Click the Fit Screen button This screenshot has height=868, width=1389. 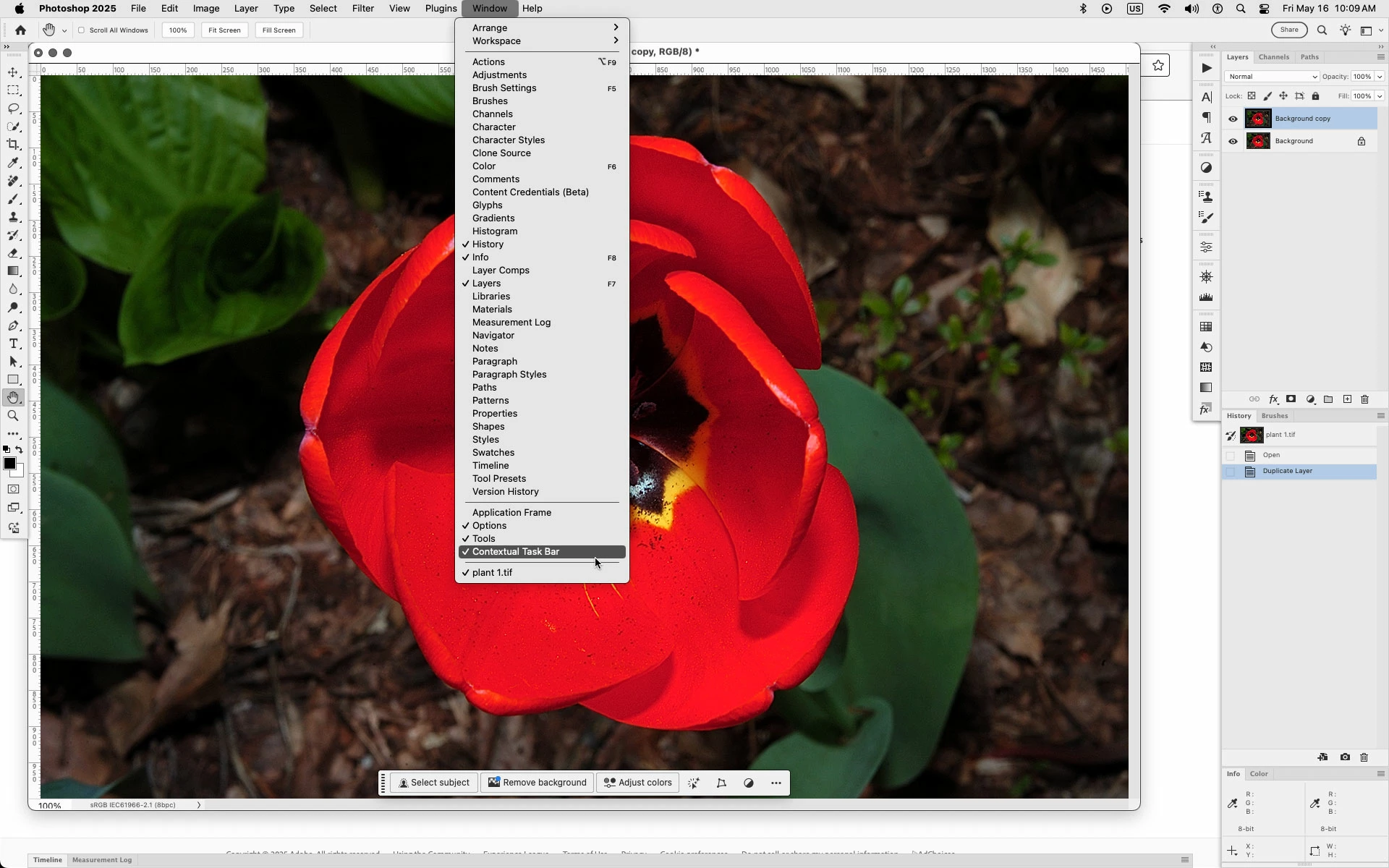[x=224, y=30]
